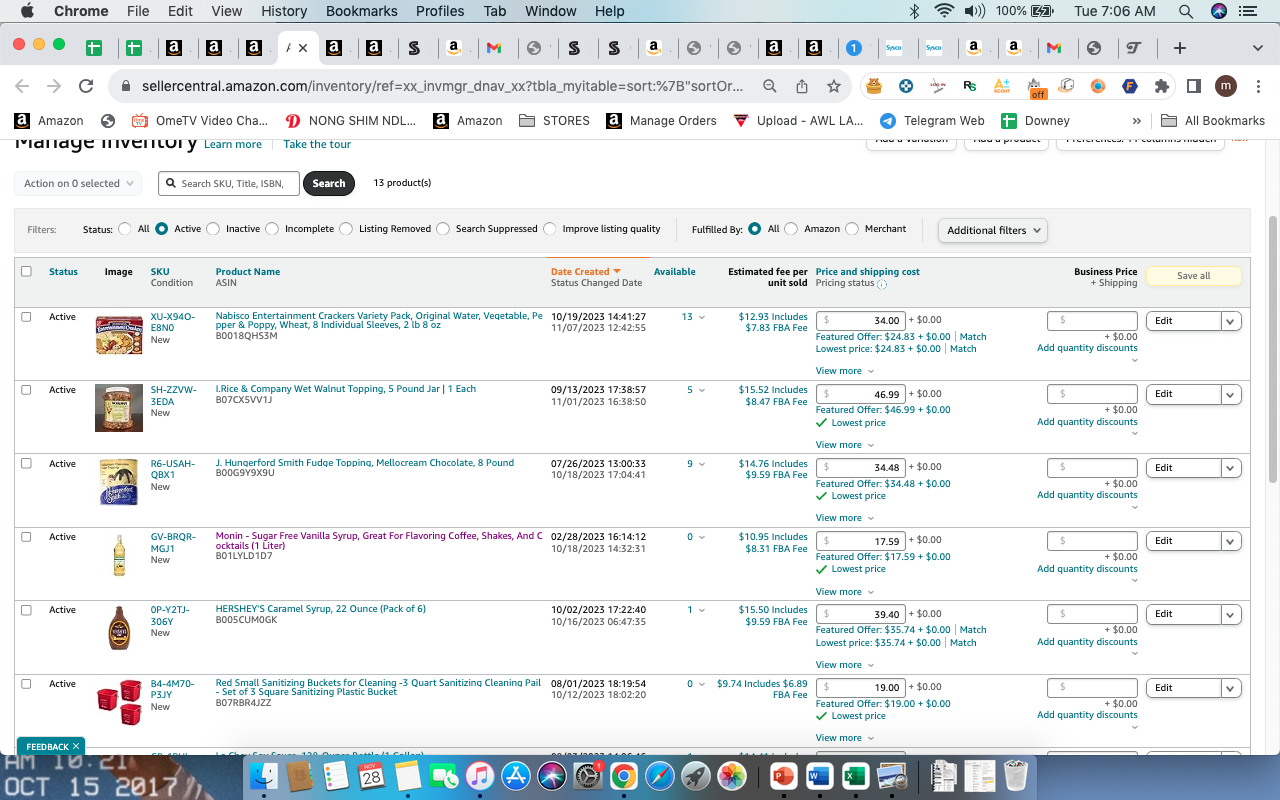The image size is (1280, 800).
Task: Go back with the browser back arrow
Action: point(22,87)
